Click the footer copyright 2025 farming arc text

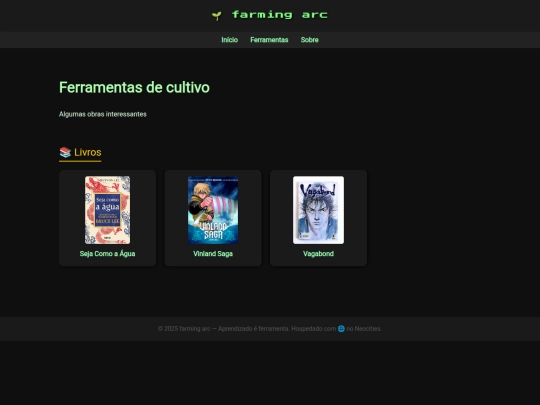pos(184,329)
